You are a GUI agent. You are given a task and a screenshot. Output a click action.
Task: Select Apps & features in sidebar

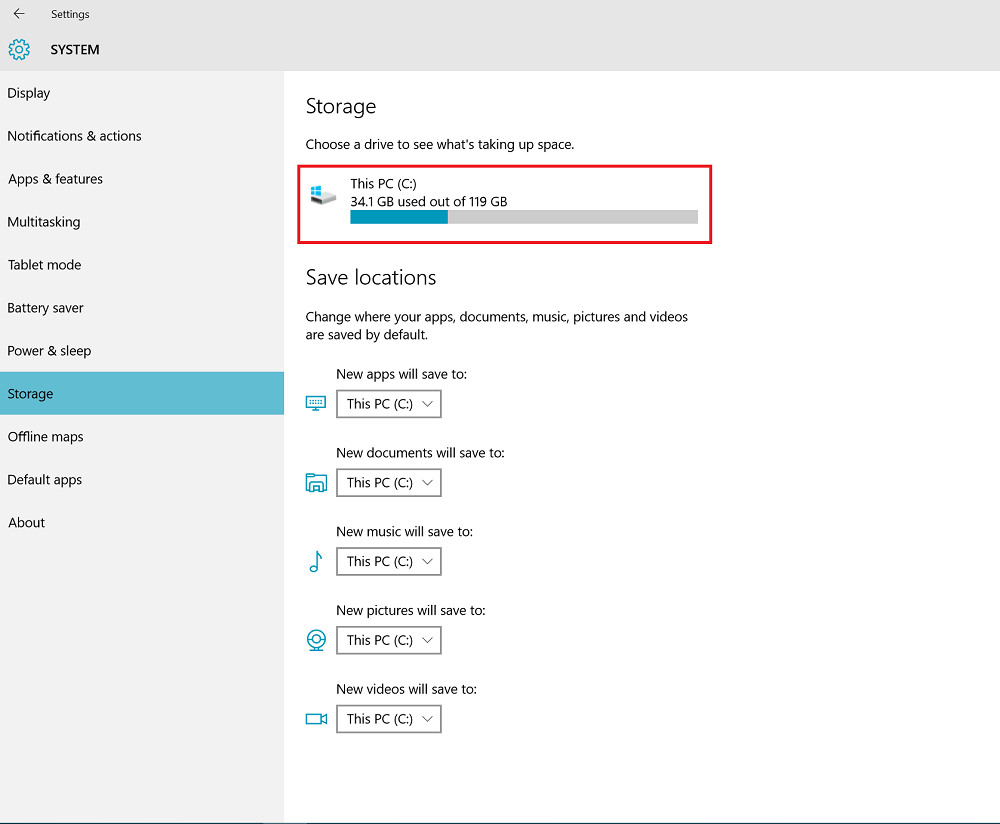click(x=142, y=179)
